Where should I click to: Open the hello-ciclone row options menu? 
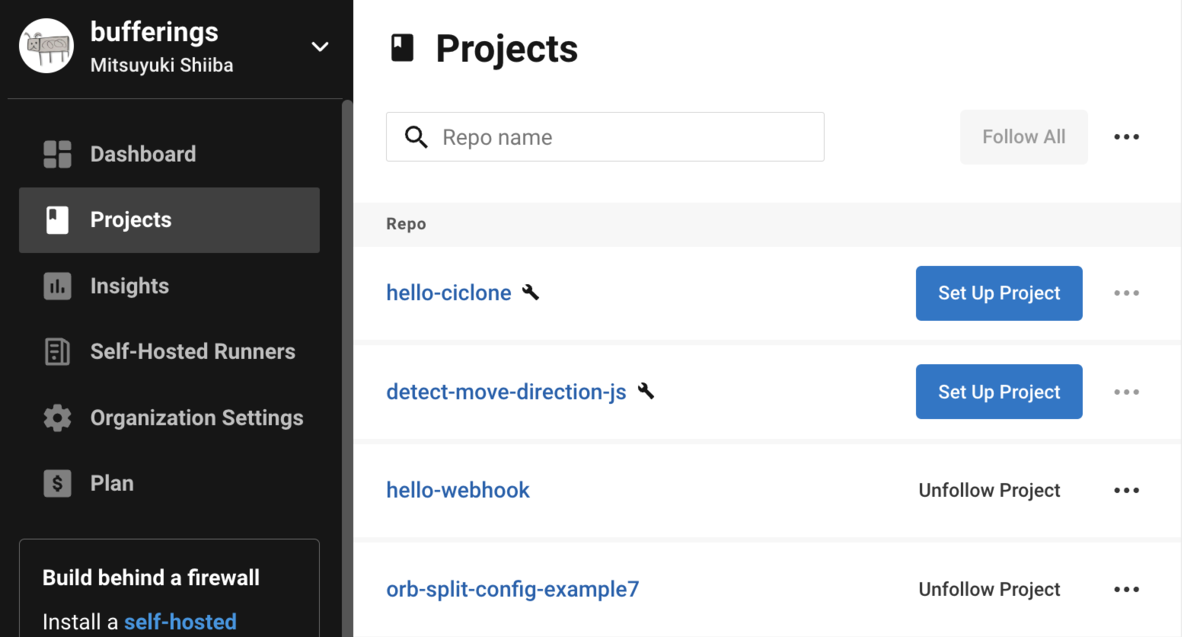click(x=1126, y=293)
